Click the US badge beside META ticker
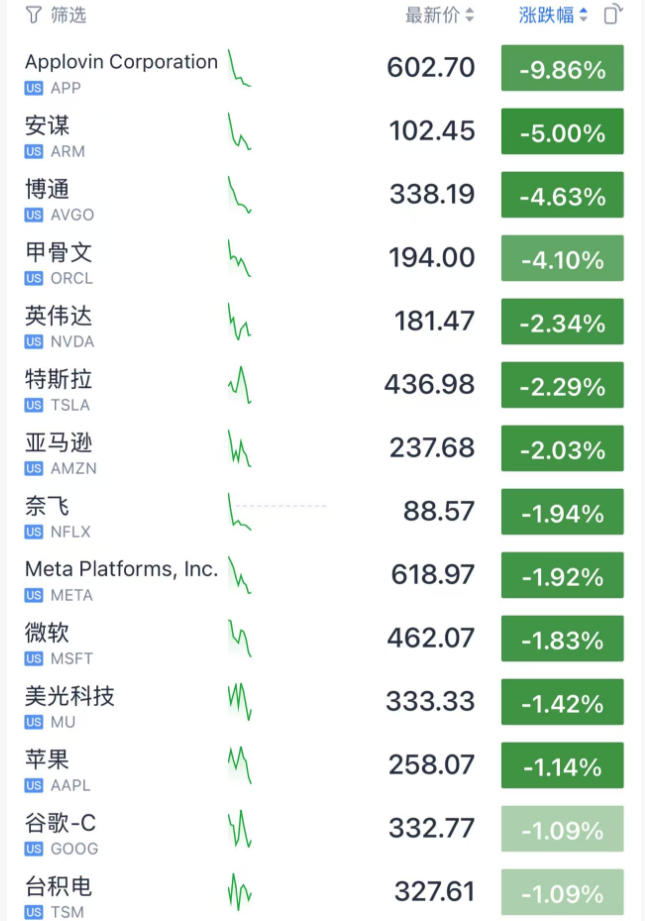 (x=34, y=595)
